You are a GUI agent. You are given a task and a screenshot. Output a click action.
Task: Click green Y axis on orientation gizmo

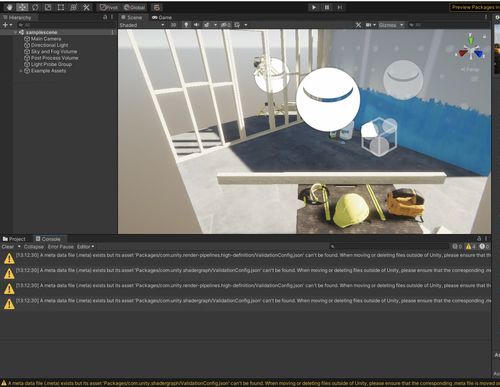coord(470,40)
